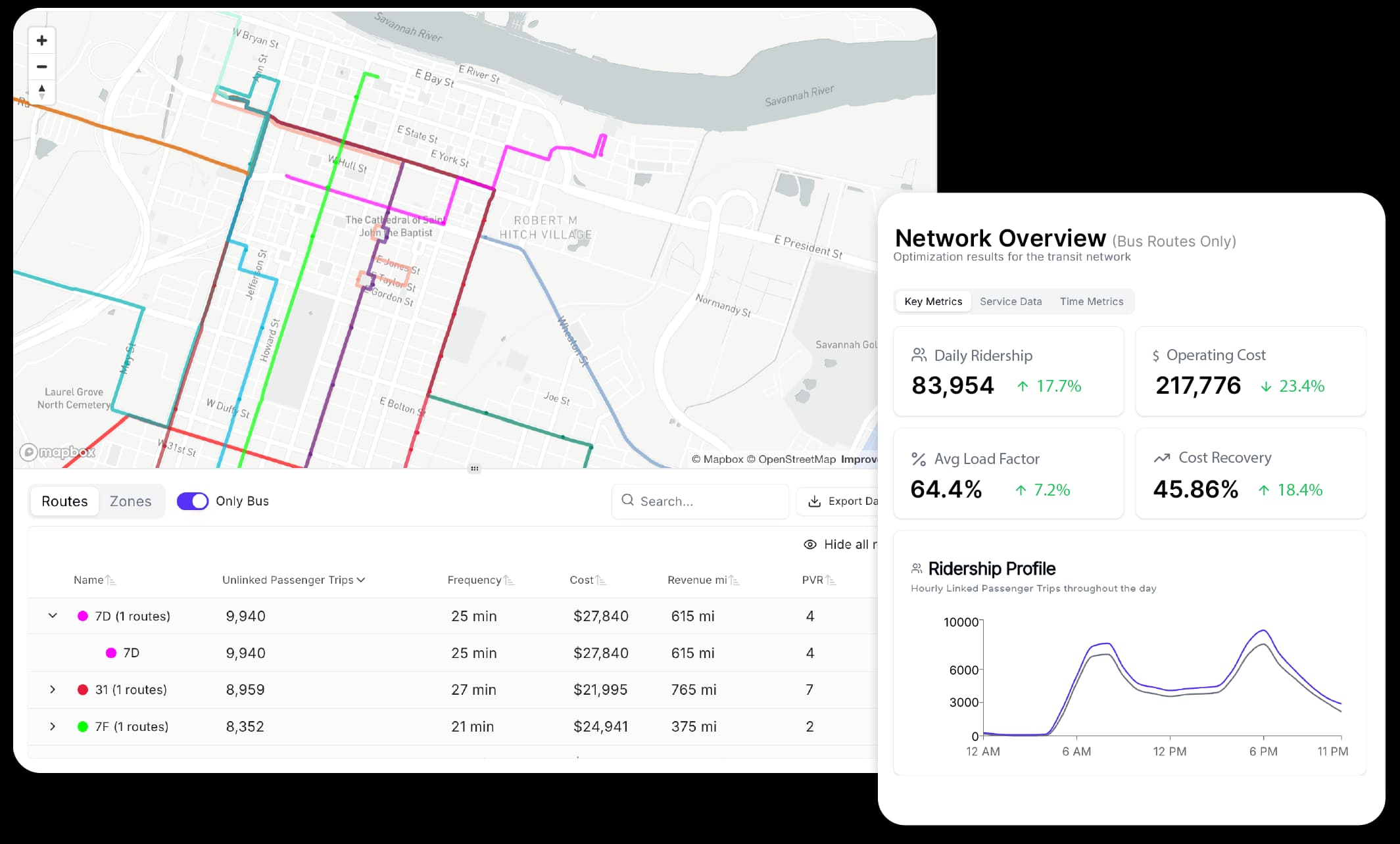Toggle visibility of route 31
Image resolution: width=1400 pixels, height=844 pixels.
[83, 690]
